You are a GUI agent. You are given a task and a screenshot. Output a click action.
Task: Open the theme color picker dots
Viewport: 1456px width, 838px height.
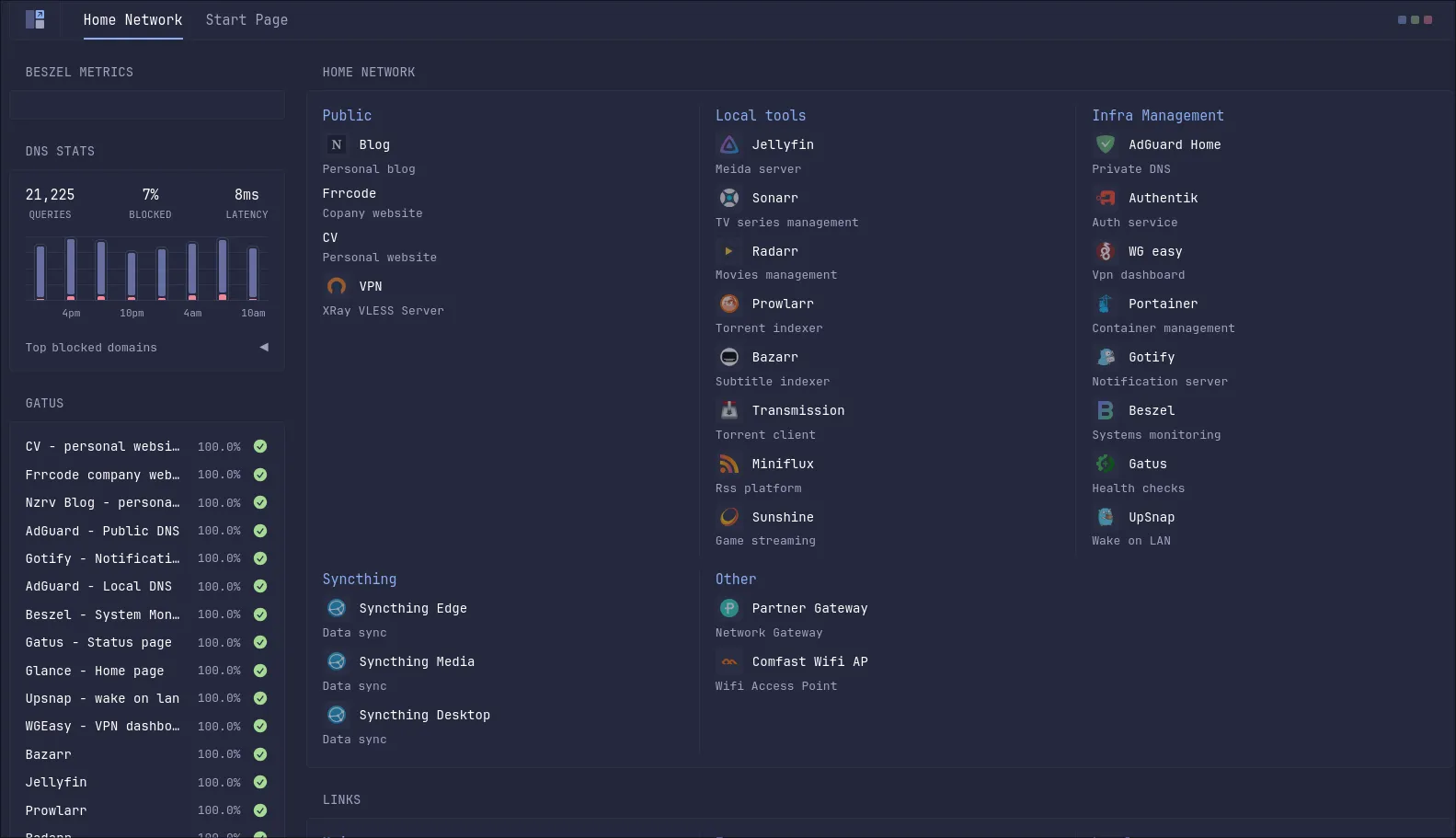1415,19
